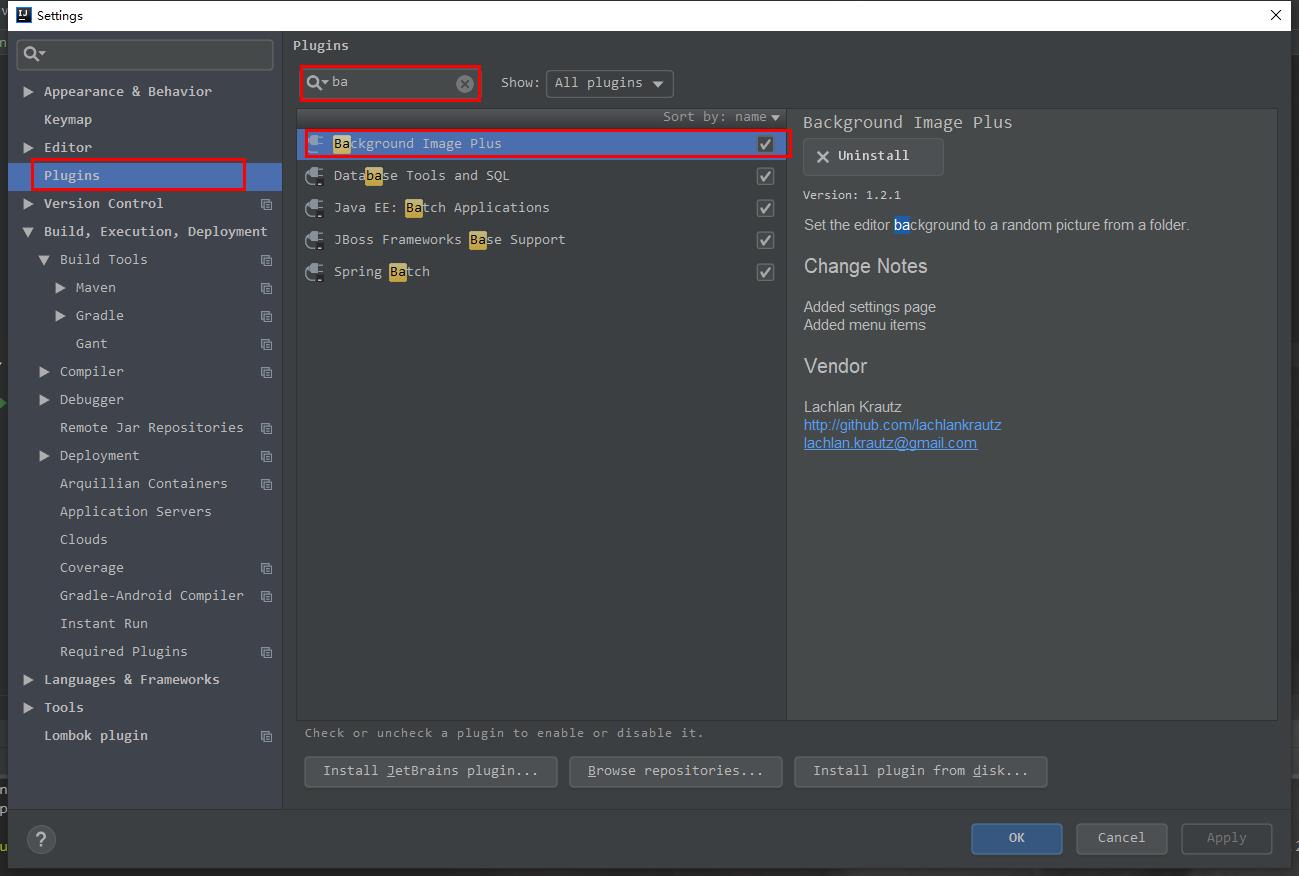Open the Clouds settings page
Screen dimensions: 1299x876
click(x=84, y=539)
